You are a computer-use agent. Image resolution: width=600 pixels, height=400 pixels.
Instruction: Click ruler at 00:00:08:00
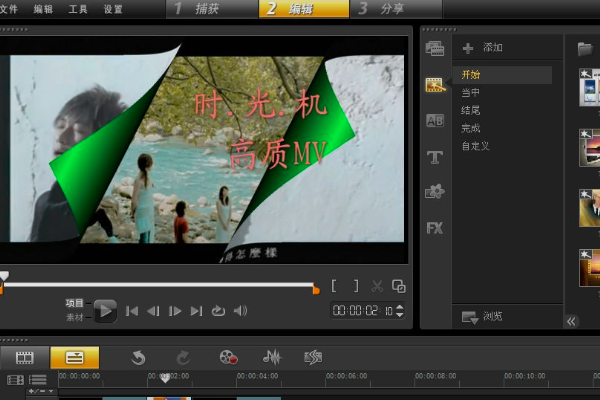(435, 376)
